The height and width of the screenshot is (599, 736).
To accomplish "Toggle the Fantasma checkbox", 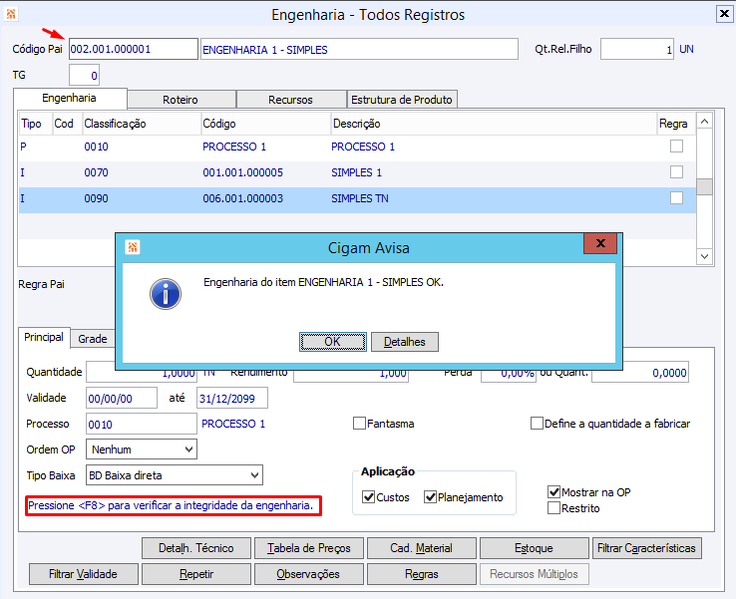I will pos(359,423).
